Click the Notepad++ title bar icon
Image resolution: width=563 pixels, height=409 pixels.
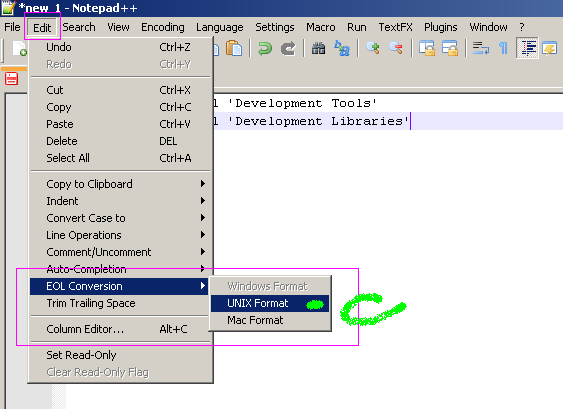coord(8,8)
